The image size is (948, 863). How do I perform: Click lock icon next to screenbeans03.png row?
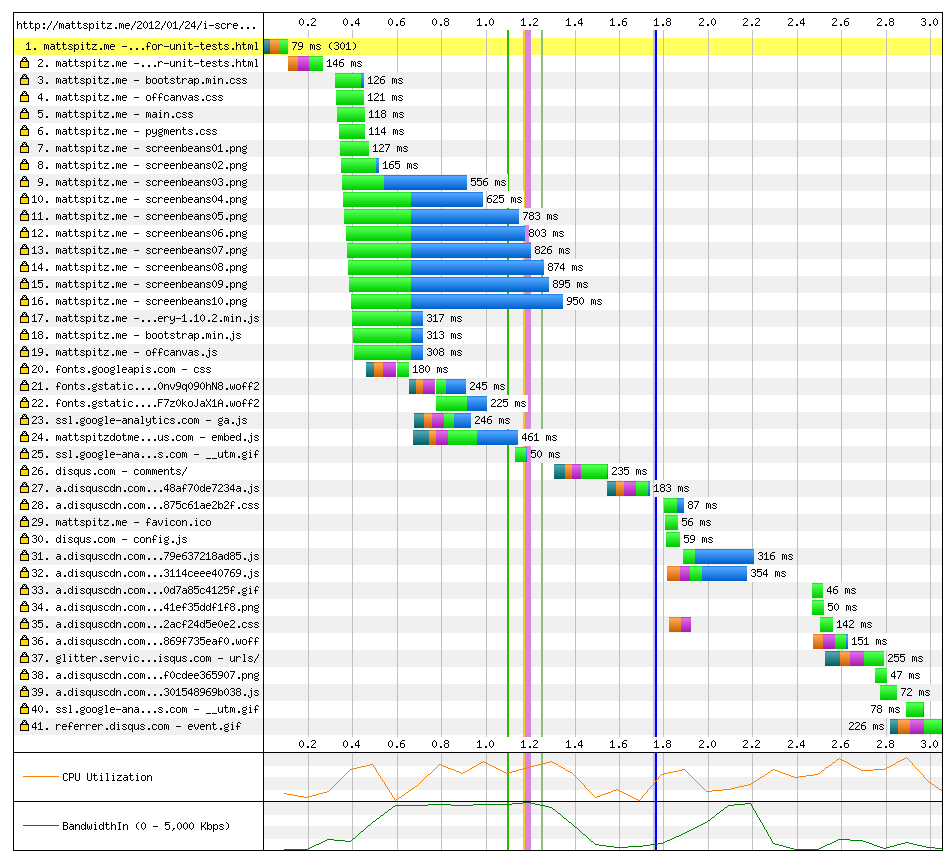point(27,182)
